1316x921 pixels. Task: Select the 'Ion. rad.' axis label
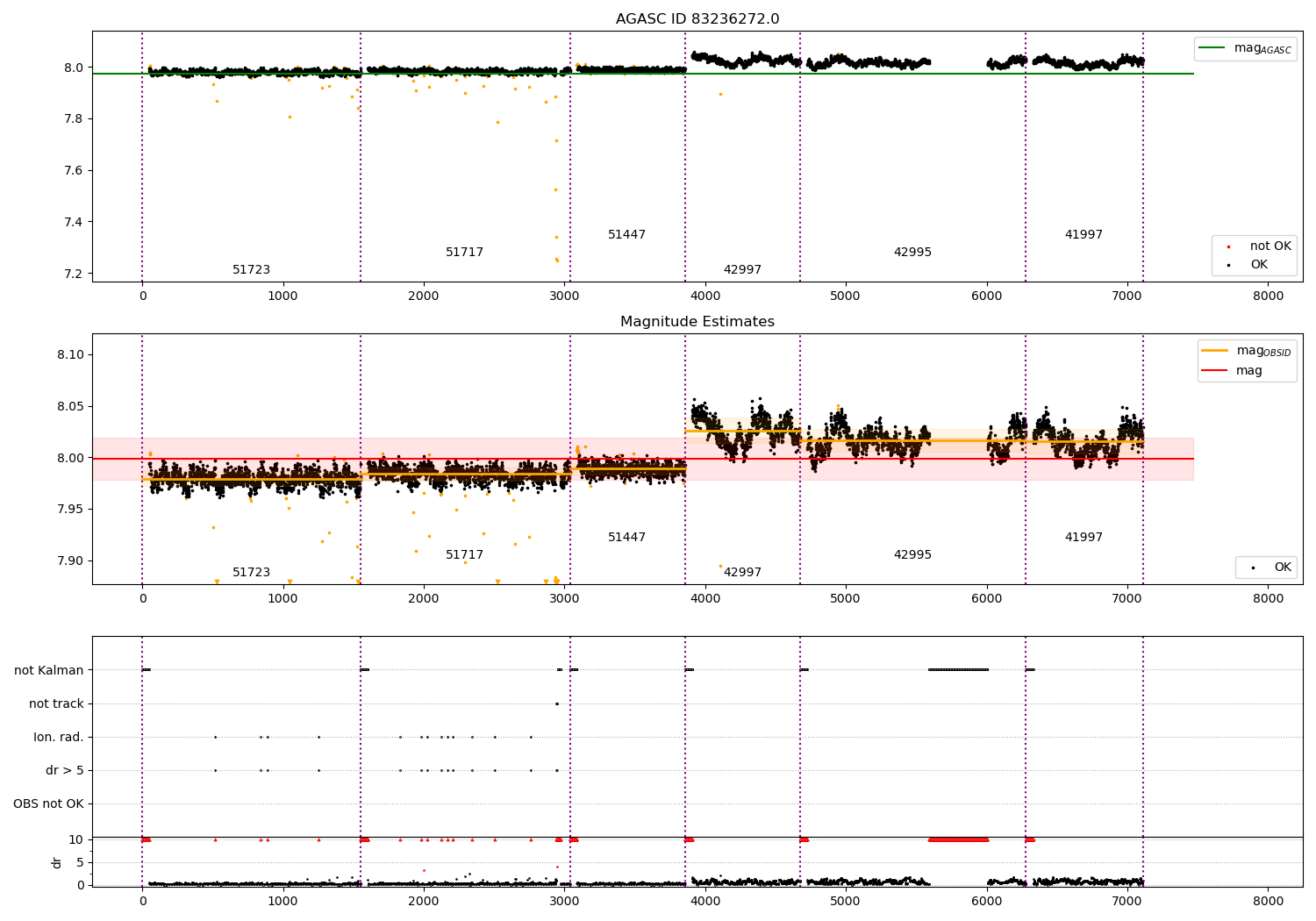(59, 737)
